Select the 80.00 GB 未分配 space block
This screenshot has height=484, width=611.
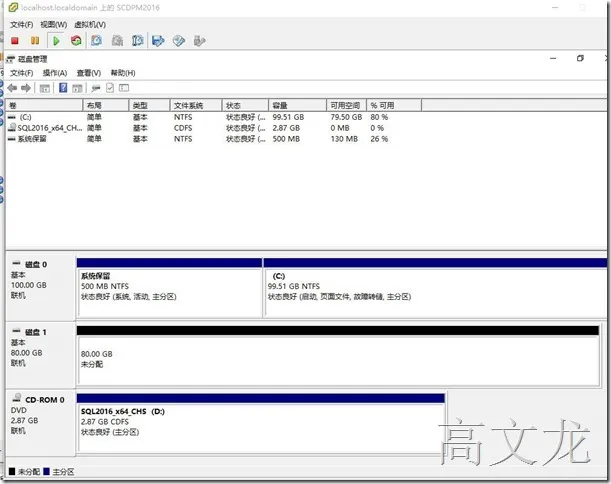point(338,355)
